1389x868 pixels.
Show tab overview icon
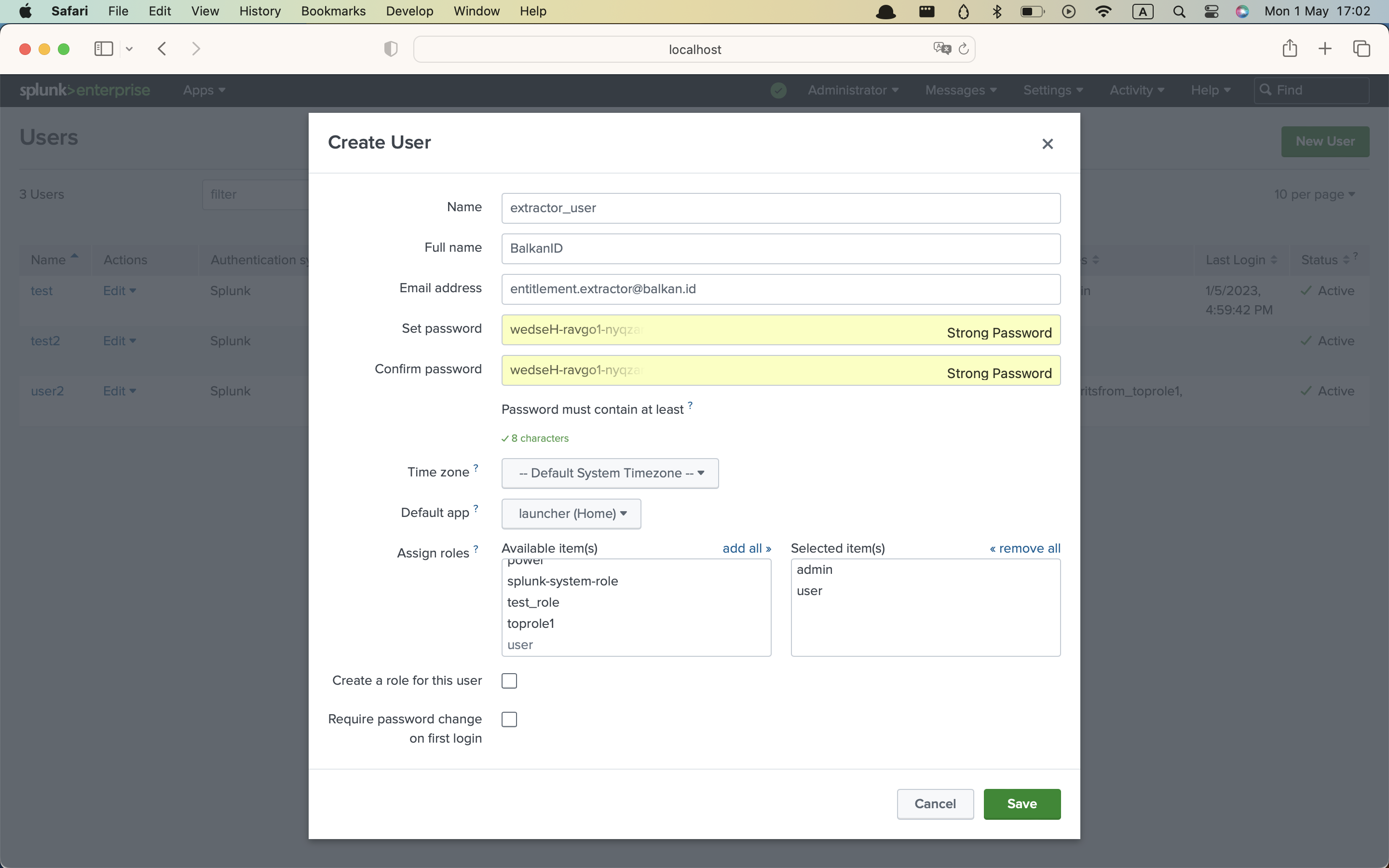[x=1362, y=49]
